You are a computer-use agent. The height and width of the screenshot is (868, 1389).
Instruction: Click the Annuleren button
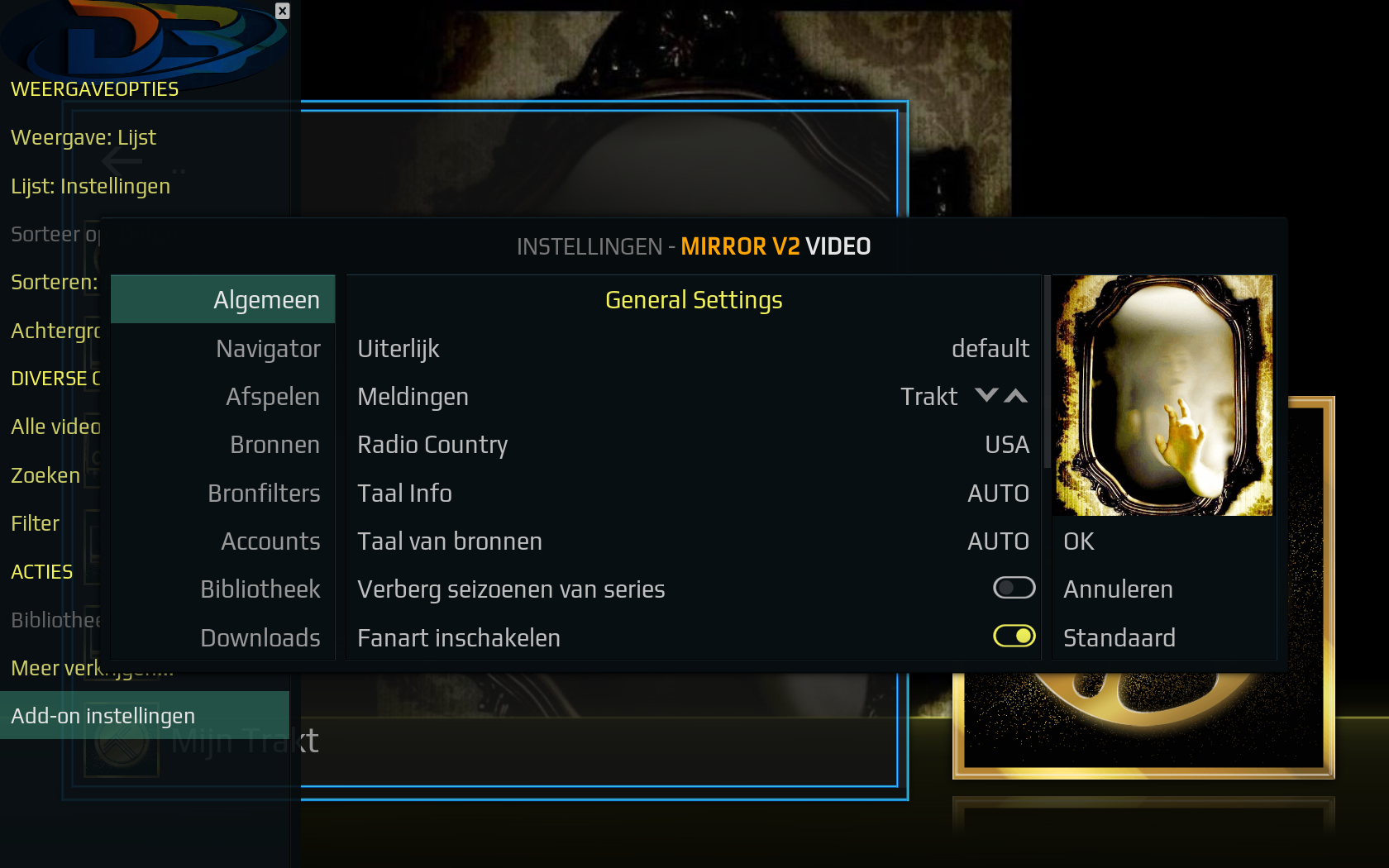[1164, 589]
